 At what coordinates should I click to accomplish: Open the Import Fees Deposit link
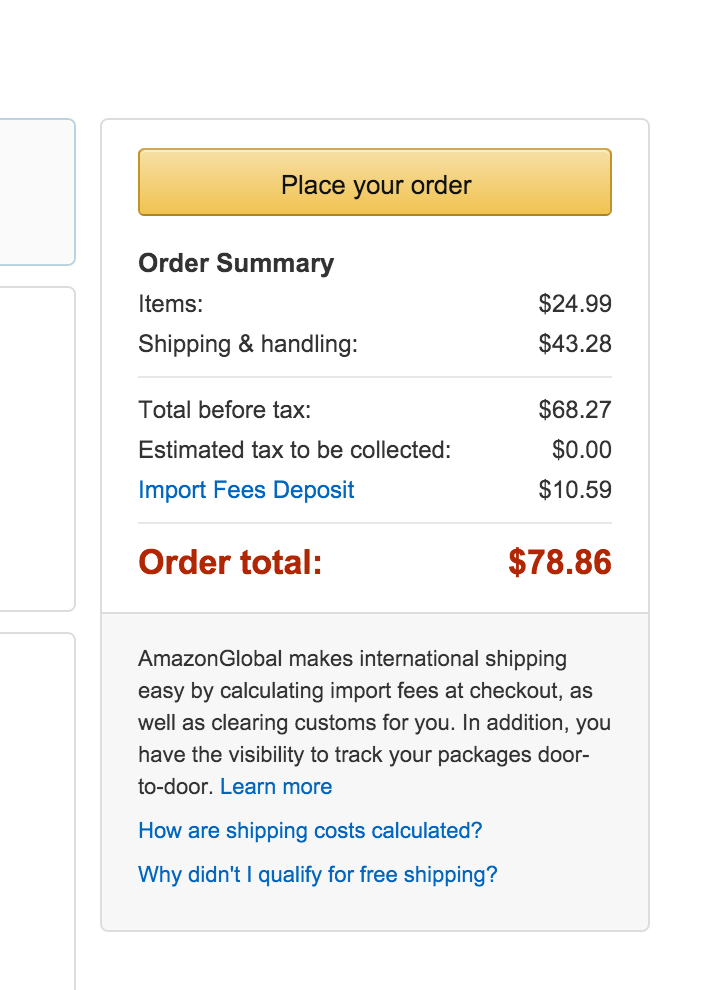[246, 490]
